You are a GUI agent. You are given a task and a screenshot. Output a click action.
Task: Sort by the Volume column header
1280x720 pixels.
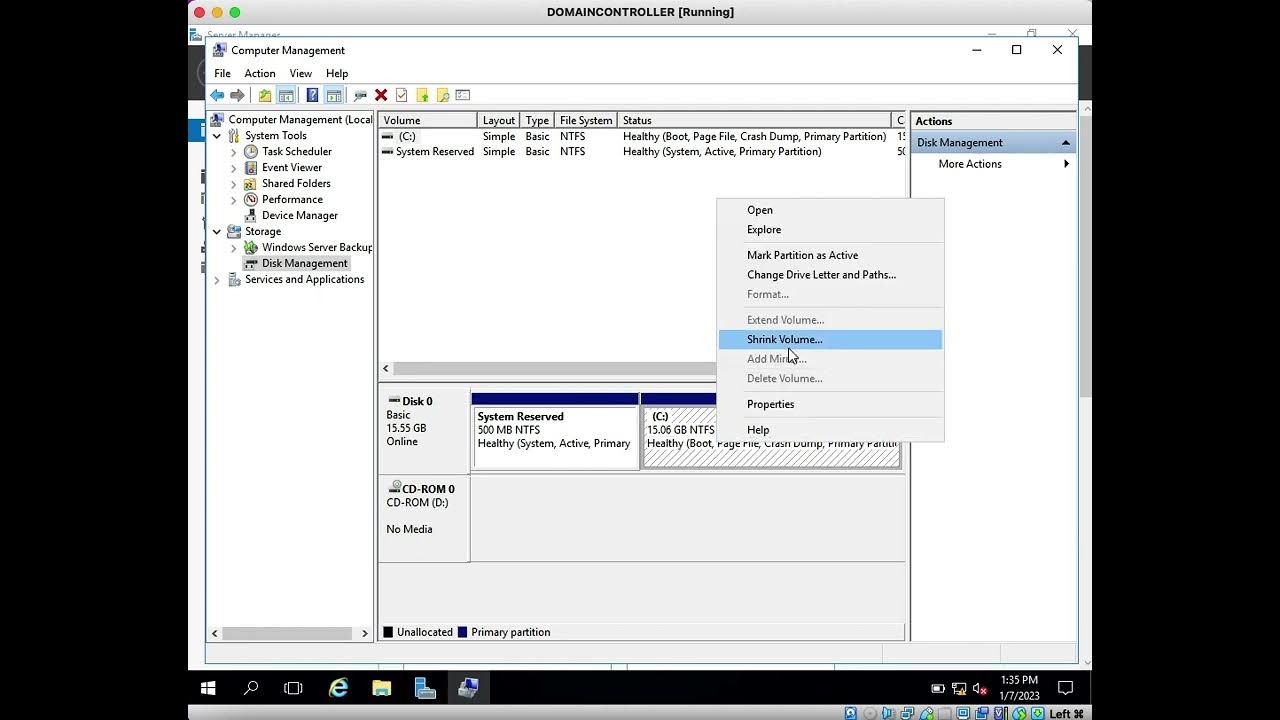tap(428, 120)
